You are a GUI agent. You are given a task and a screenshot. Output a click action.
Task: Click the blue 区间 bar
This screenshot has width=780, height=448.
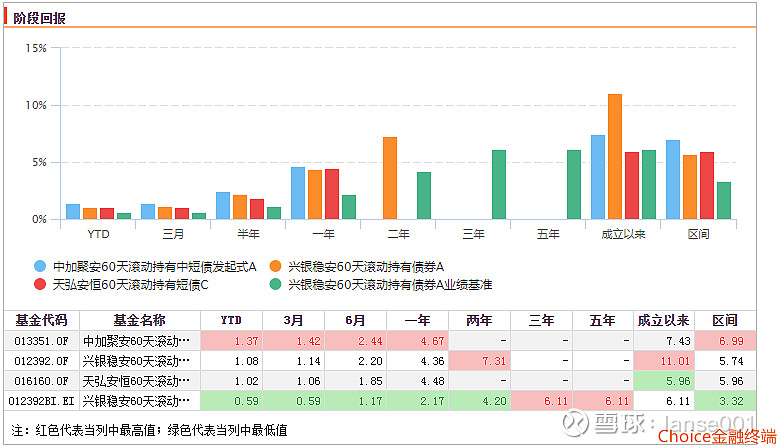click(673, 179)
